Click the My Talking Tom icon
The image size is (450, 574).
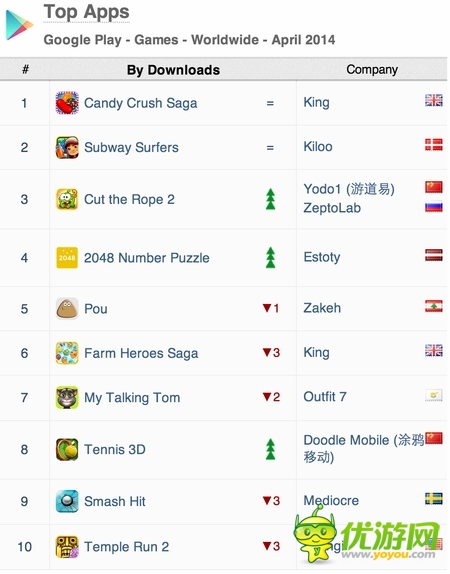(67, 397)
